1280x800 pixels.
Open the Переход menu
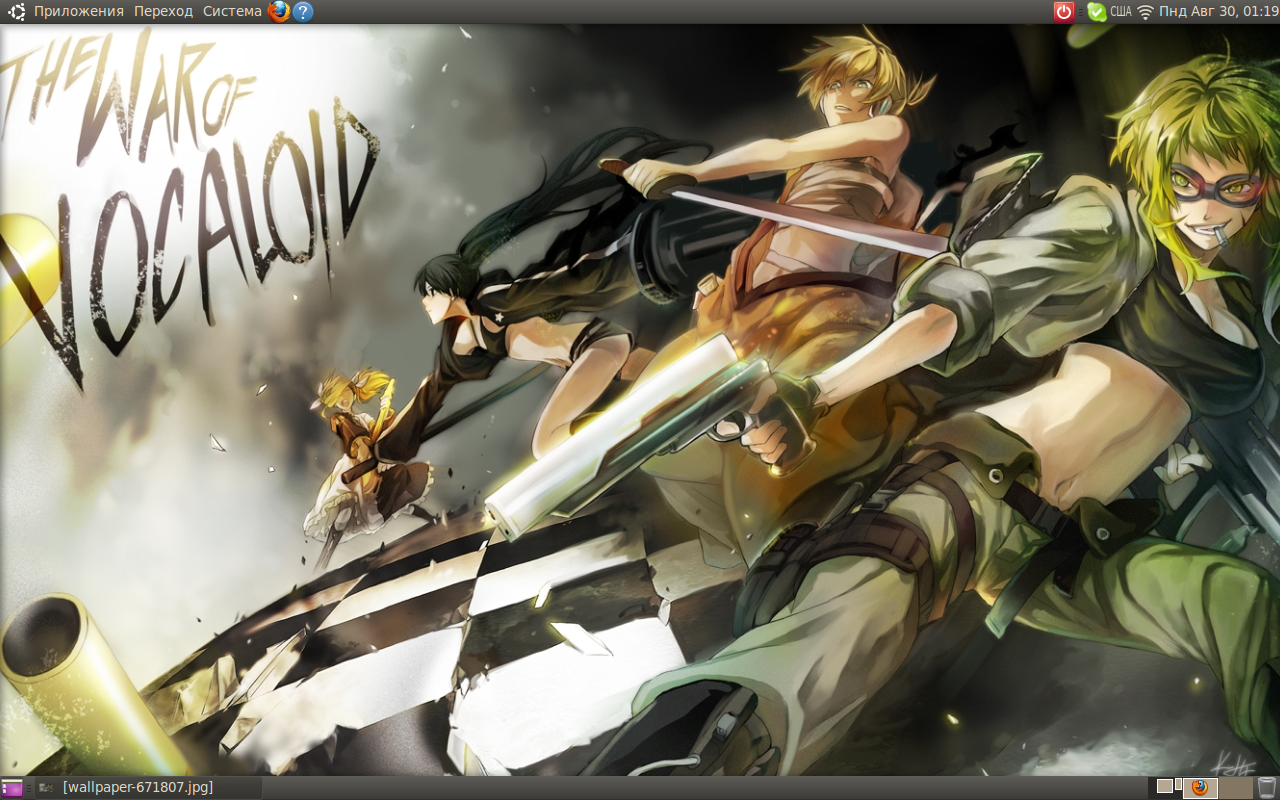(163, 12)
